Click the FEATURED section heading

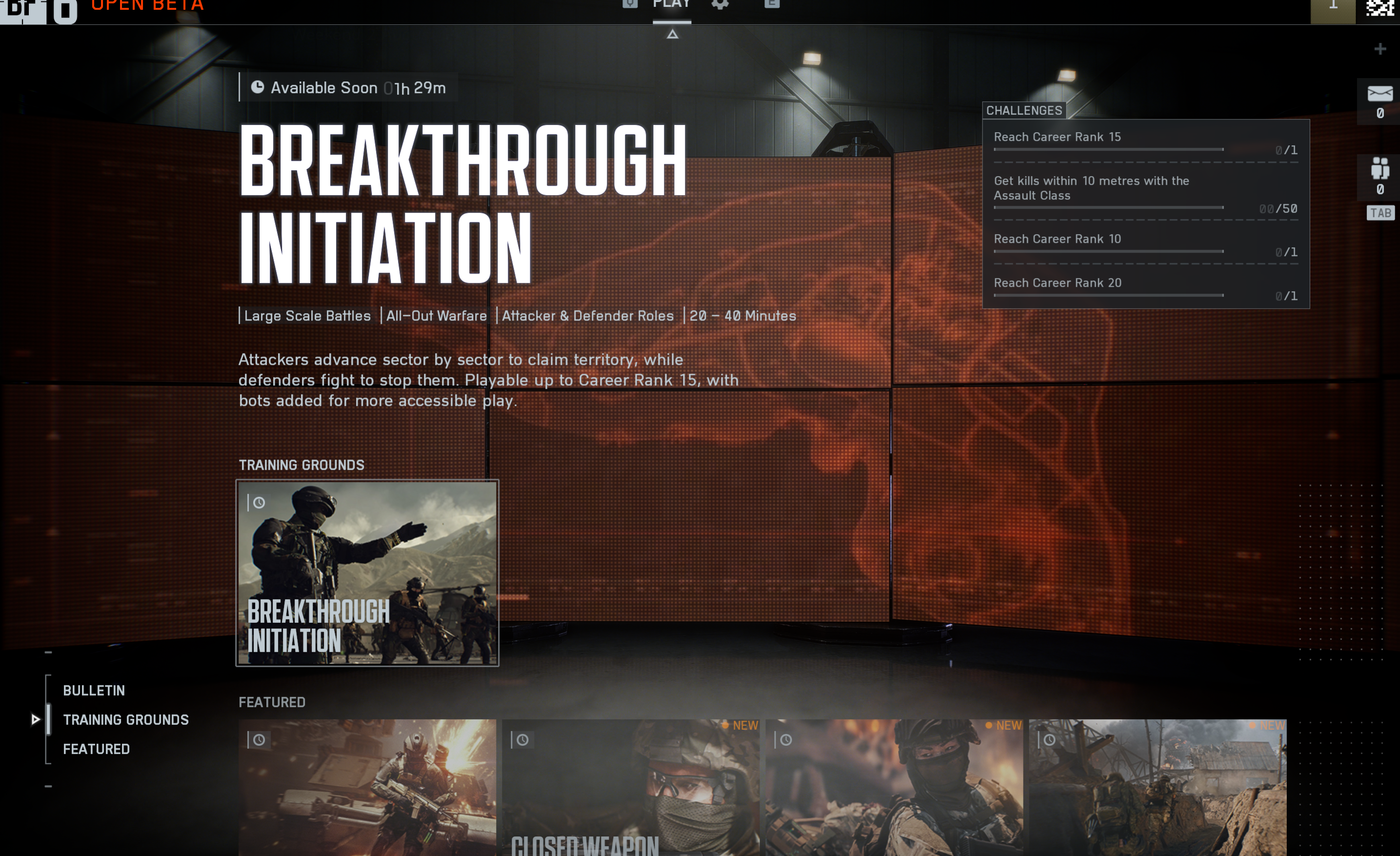(272, 702)
